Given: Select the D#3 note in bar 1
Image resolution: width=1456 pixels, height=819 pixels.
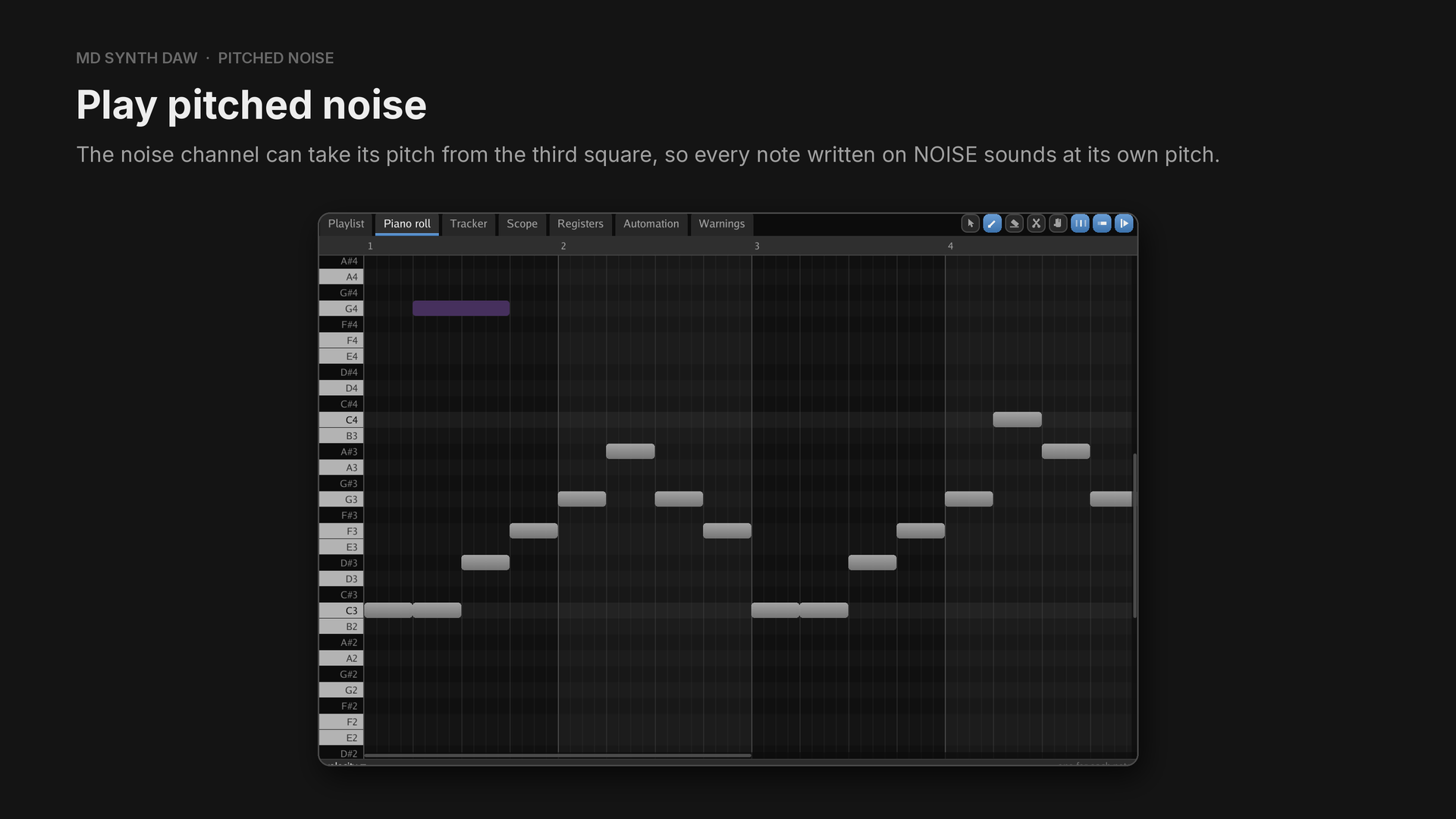Looking at the screenshot, I should click(485, 563).
